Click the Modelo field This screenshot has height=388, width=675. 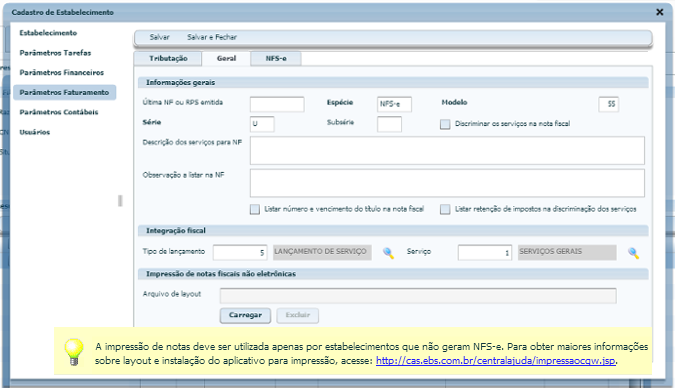point(609,104)
